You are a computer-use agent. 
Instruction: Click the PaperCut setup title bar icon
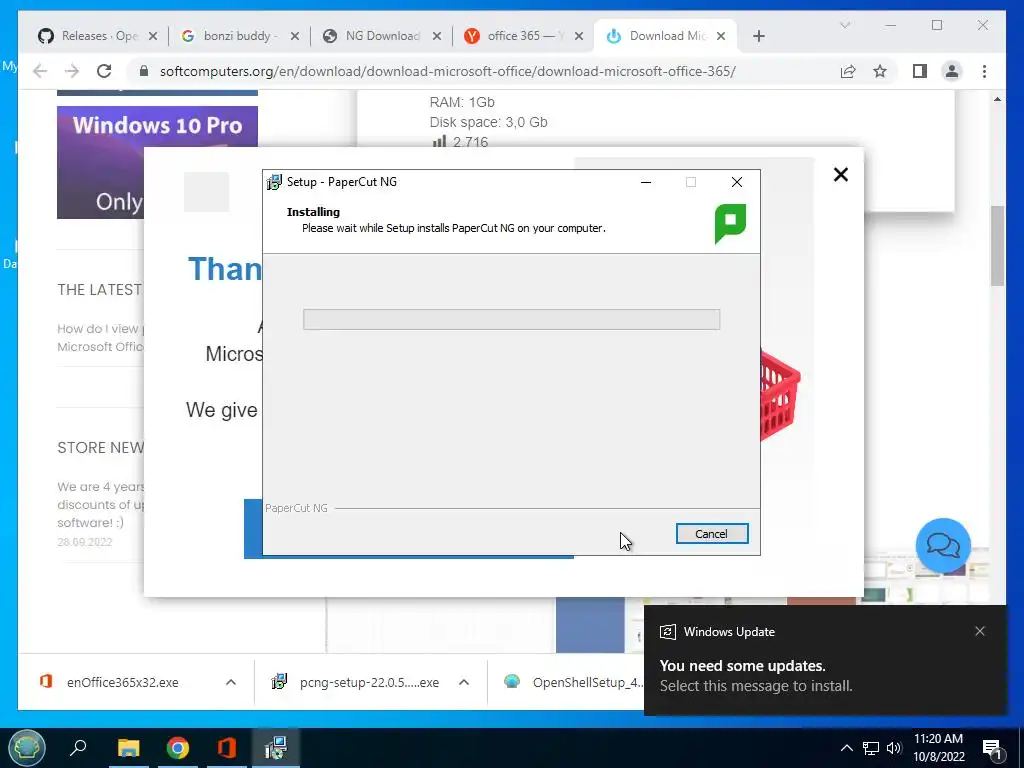tap(274, 182)
